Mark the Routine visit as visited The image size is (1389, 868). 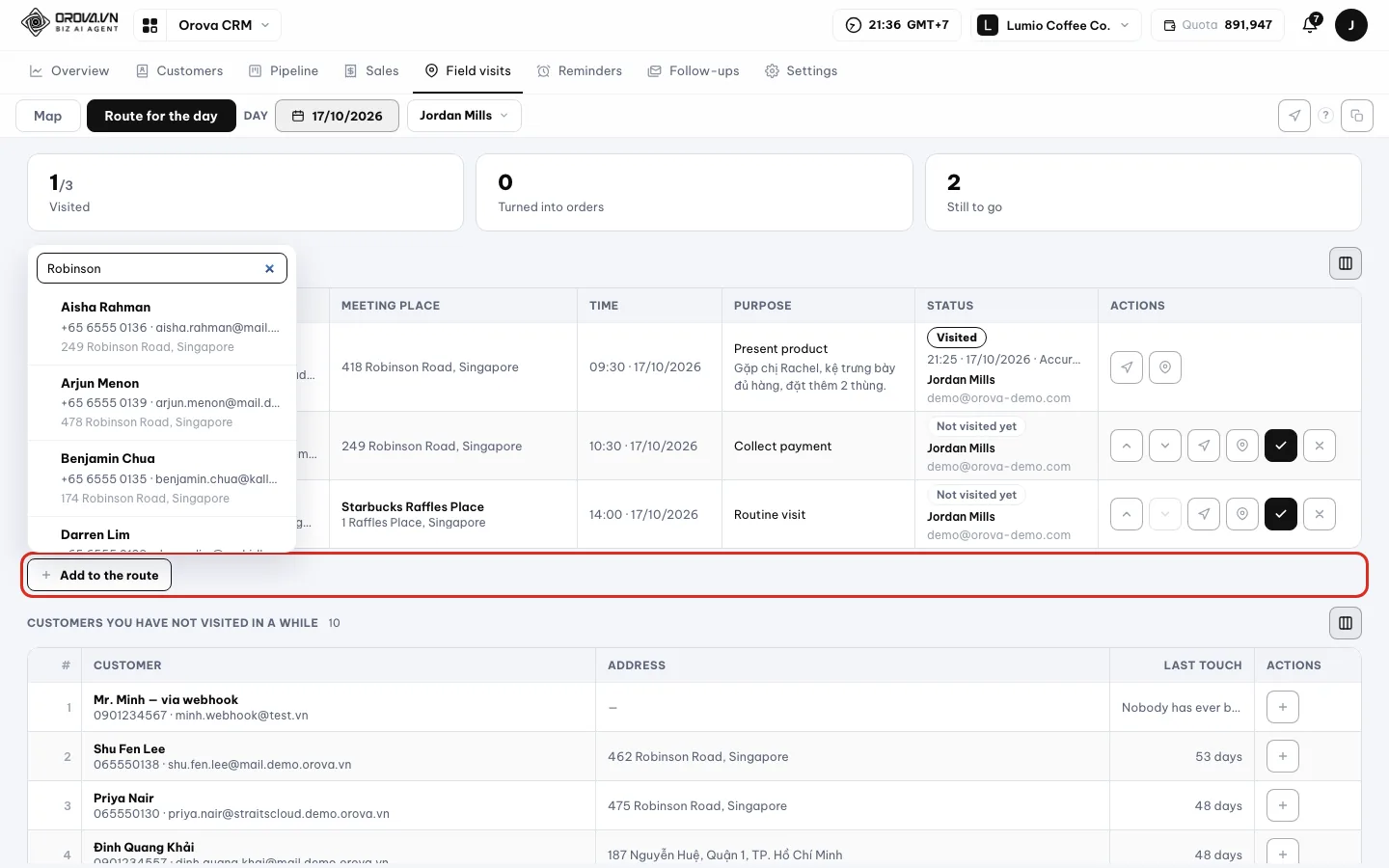[x=1281, y=514]
